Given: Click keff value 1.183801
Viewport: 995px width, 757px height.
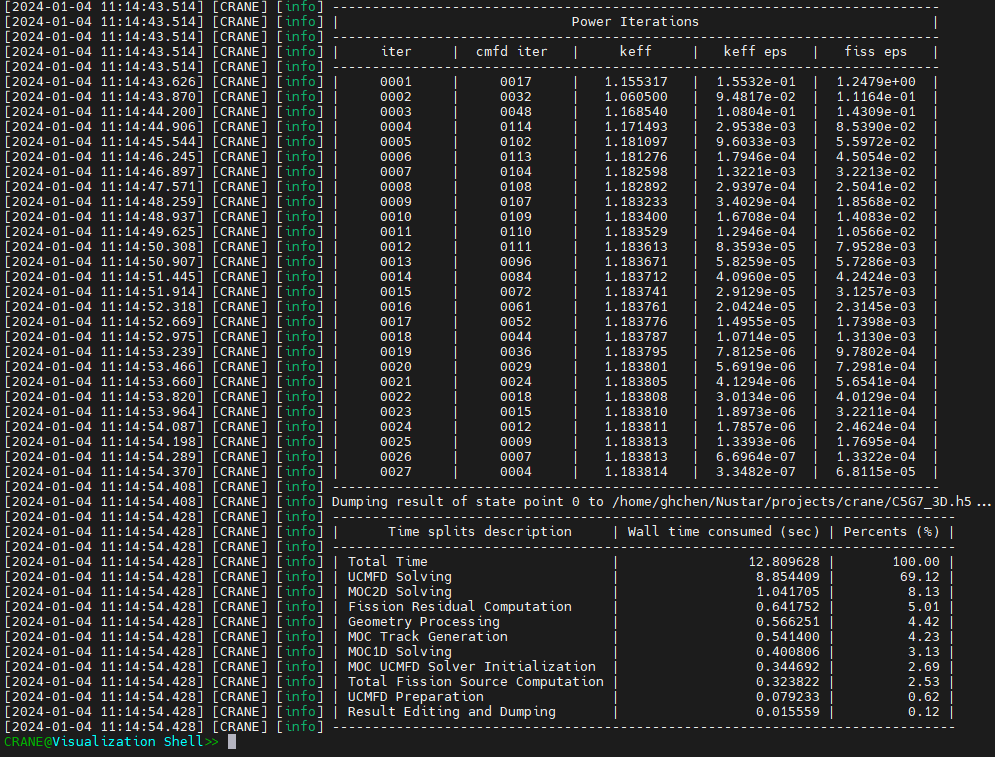Looking at the screenshot, I should [x=636, y=367].
